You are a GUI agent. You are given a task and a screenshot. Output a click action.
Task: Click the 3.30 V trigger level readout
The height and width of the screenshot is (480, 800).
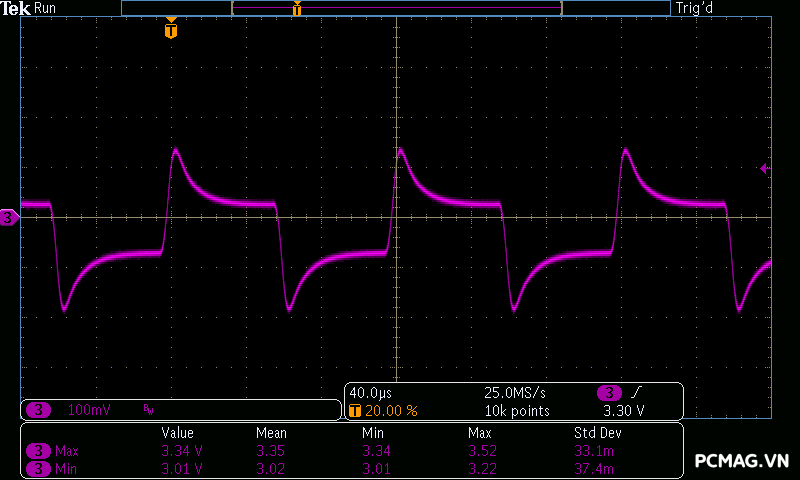623,411
